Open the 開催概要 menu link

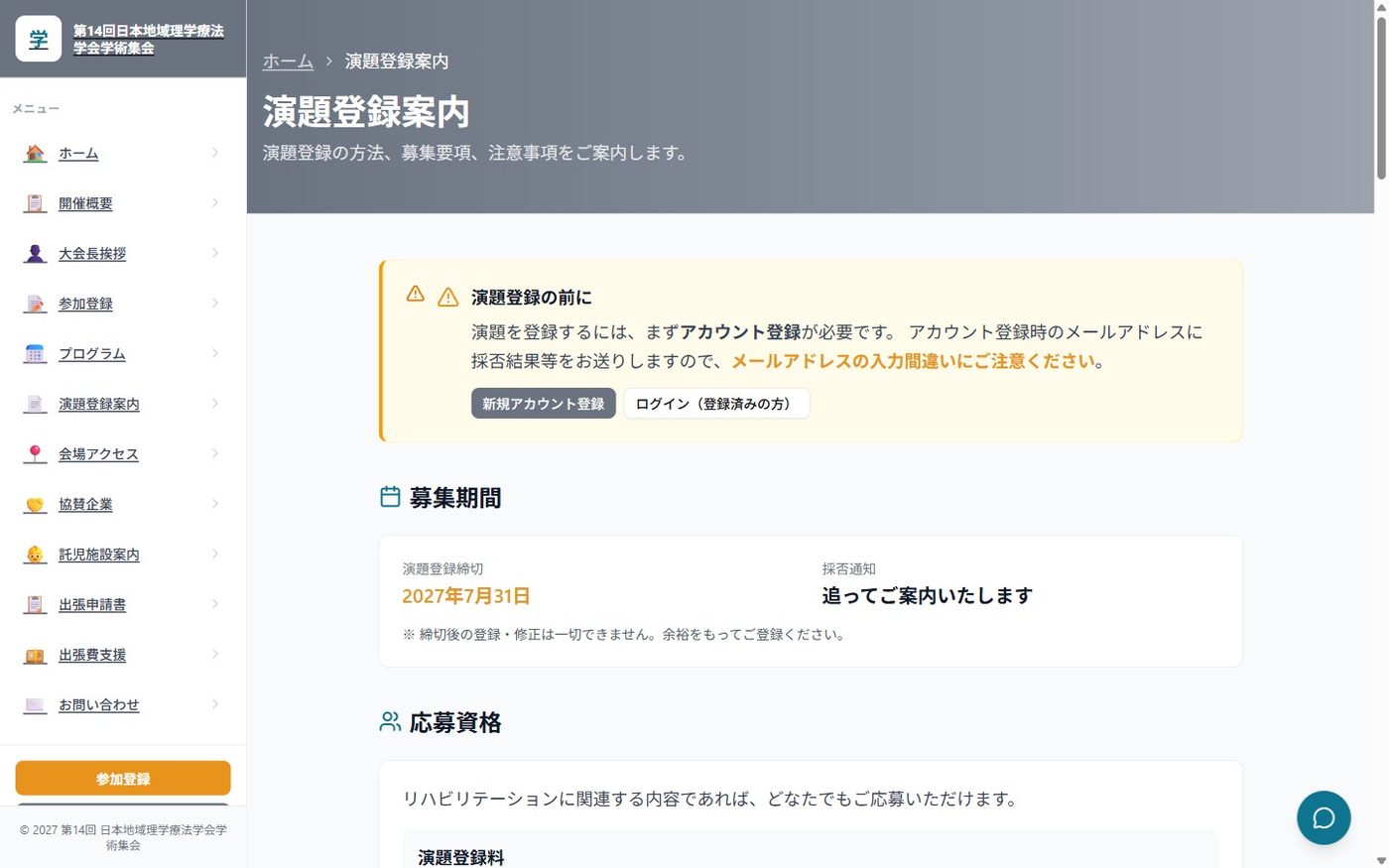coord(85,203)
